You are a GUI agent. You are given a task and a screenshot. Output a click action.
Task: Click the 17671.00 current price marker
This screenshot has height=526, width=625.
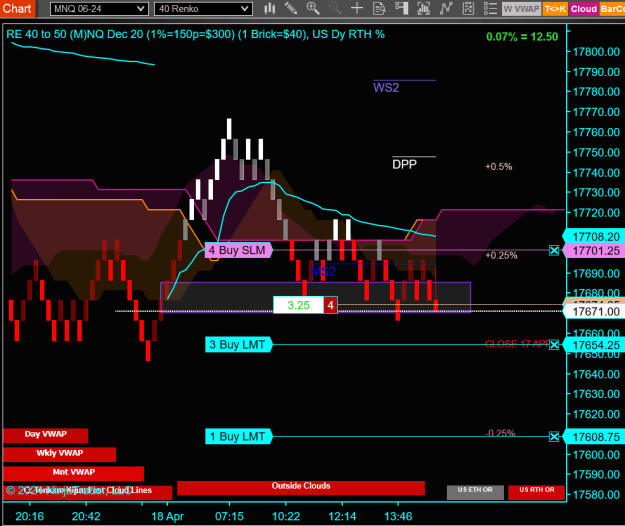point(594,312)
